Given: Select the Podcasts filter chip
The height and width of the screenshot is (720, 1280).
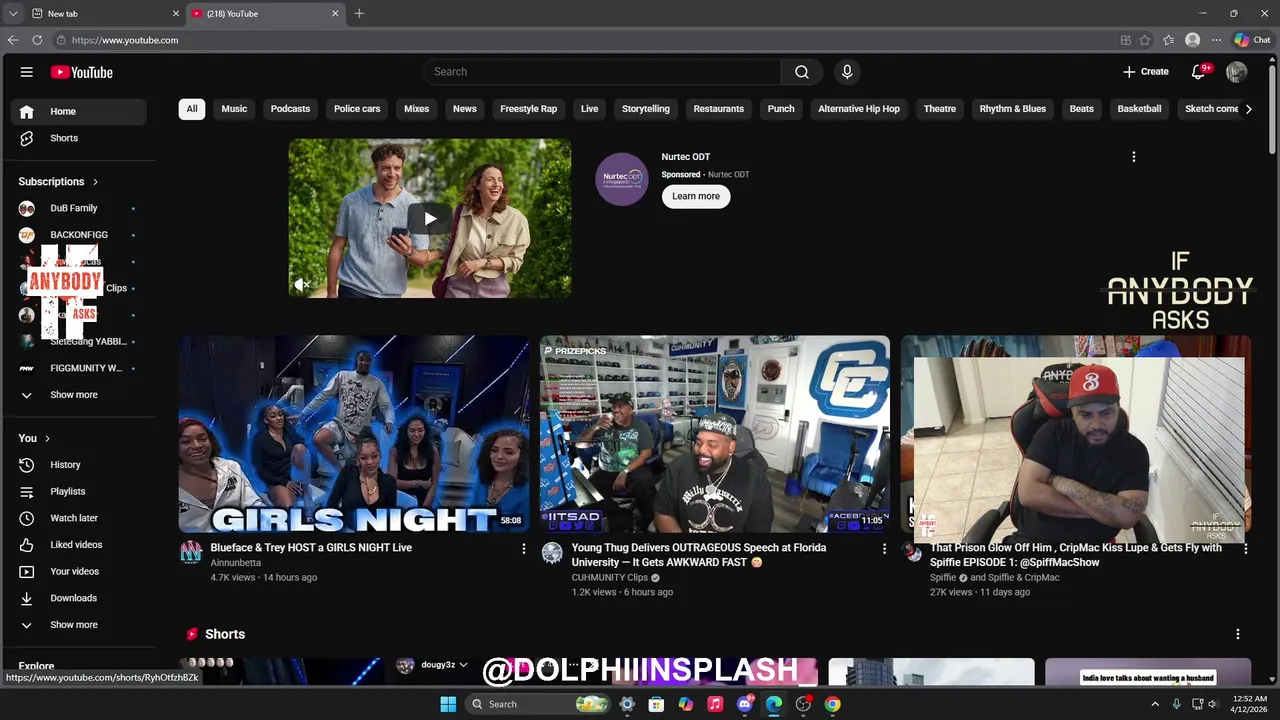Looking at the screenshot, I should point(290,109).
